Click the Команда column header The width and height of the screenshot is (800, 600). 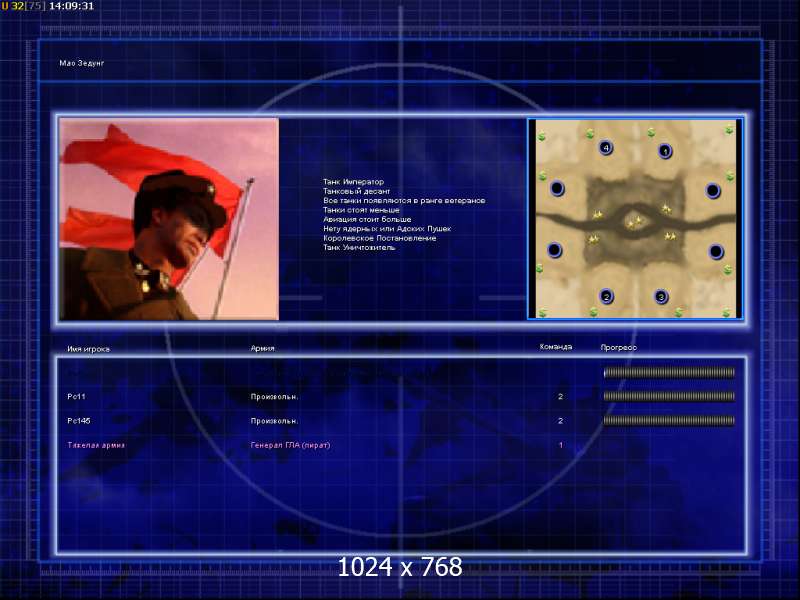556,347
